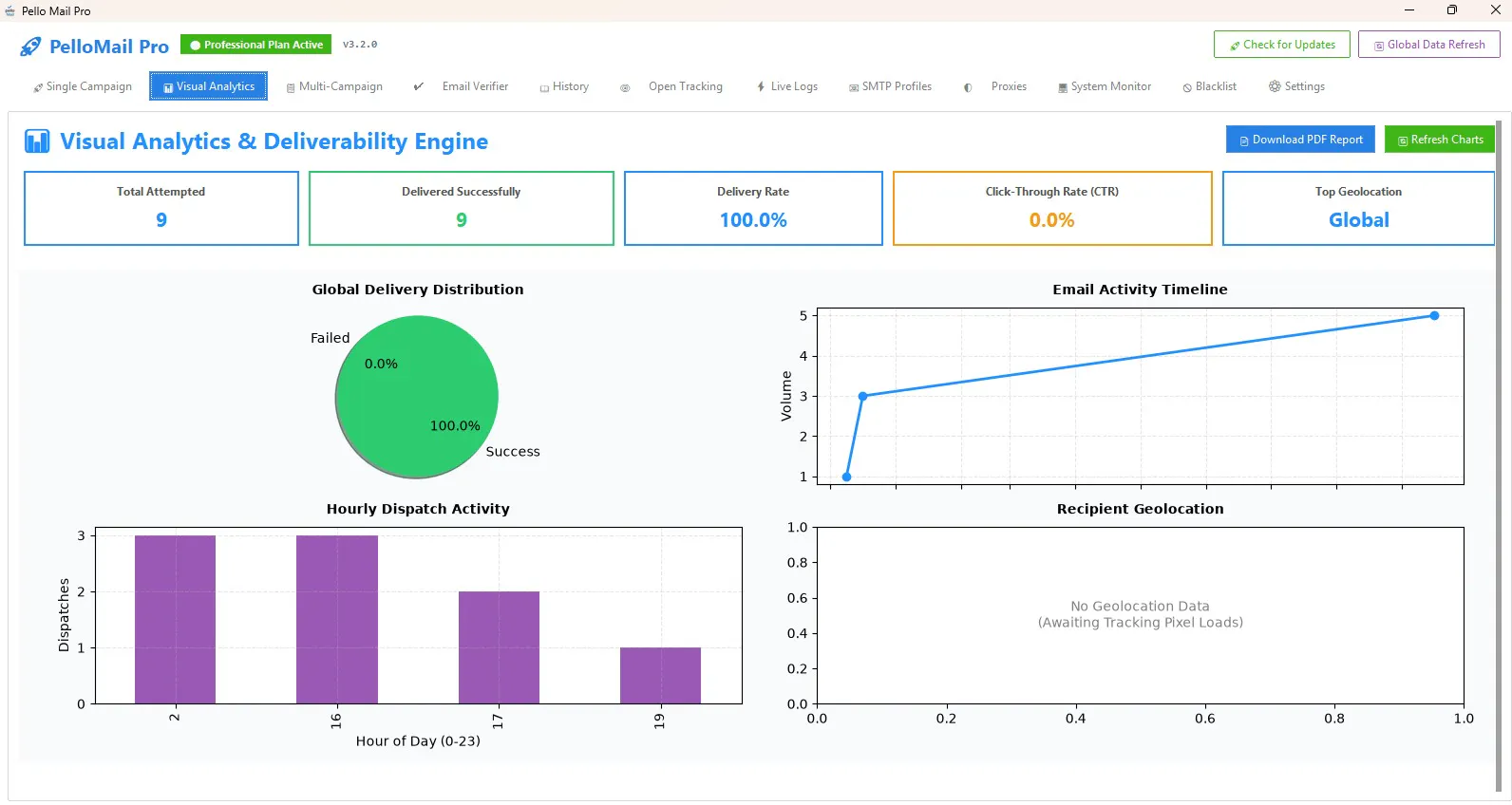Select the Visual Analytics tab

click(209, 86)
